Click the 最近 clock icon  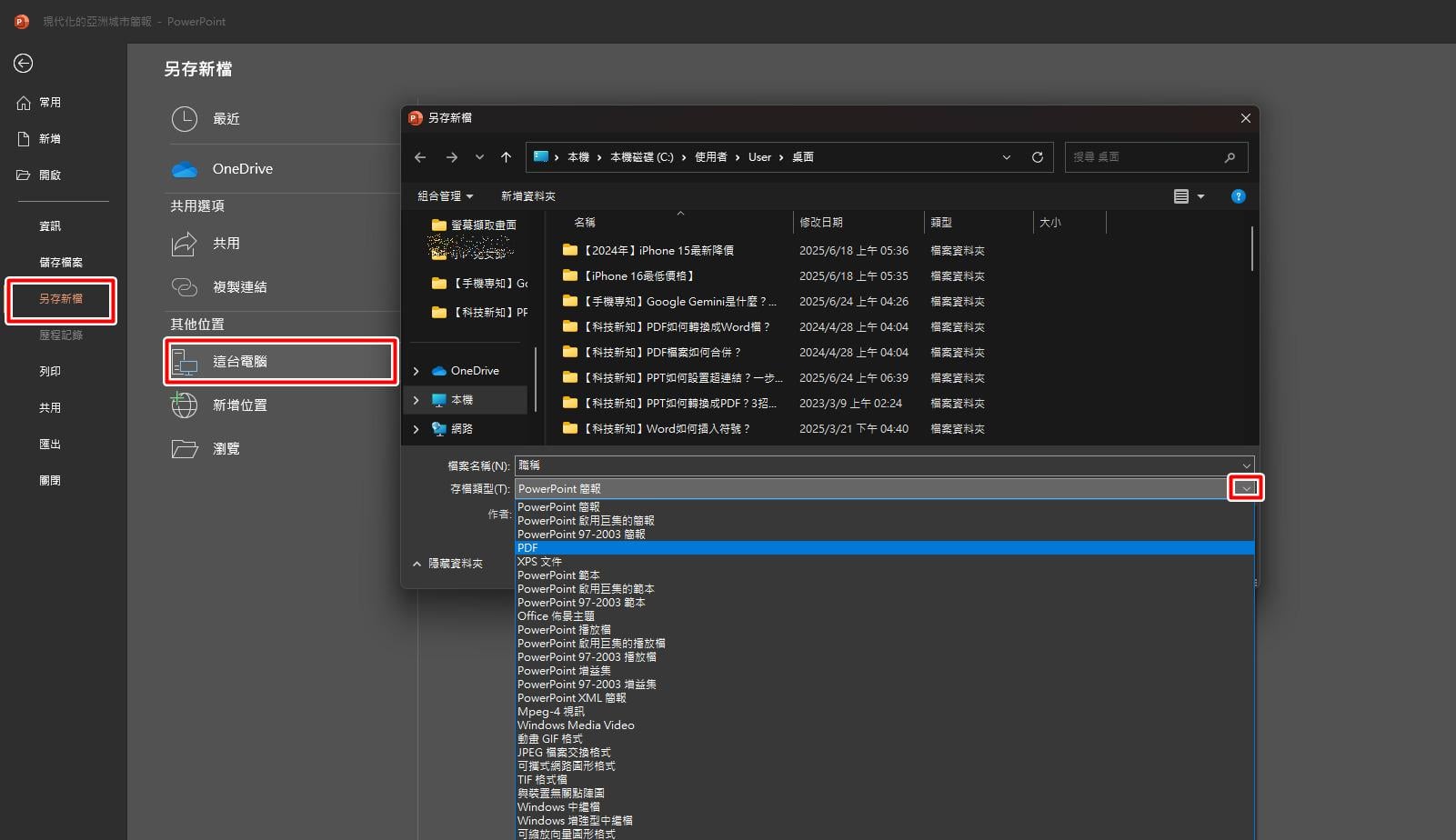[x=185, y=119]
